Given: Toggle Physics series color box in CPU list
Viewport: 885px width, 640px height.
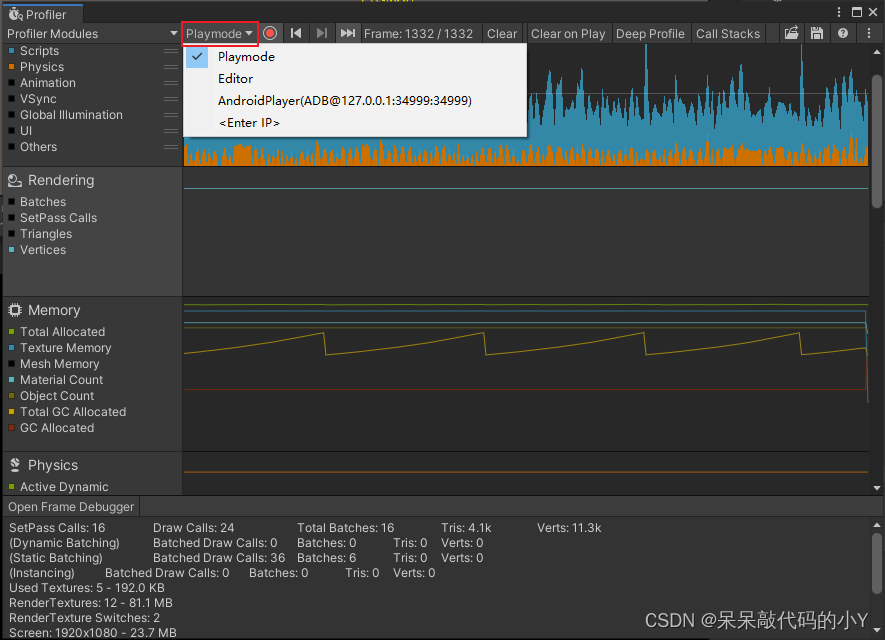Looking at the screenshot, I should click(11, 67).
